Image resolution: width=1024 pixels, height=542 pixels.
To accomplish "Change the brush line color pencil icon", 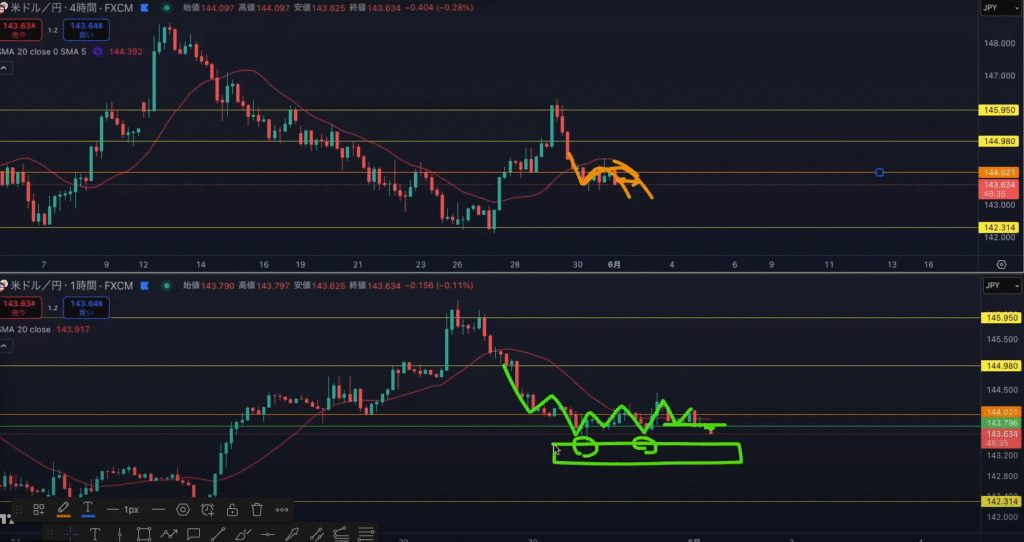I will point(63,509).
